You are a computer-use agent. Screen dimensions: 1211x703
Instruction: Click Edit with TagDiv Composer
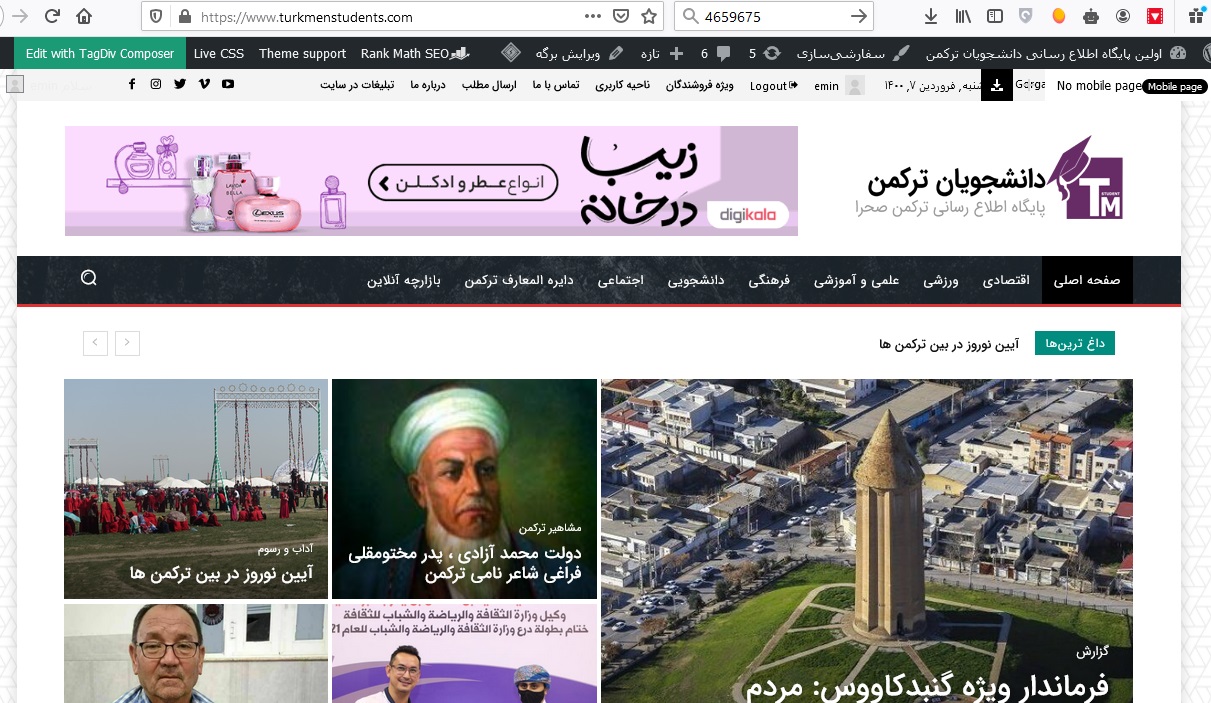tap(100, 53)
